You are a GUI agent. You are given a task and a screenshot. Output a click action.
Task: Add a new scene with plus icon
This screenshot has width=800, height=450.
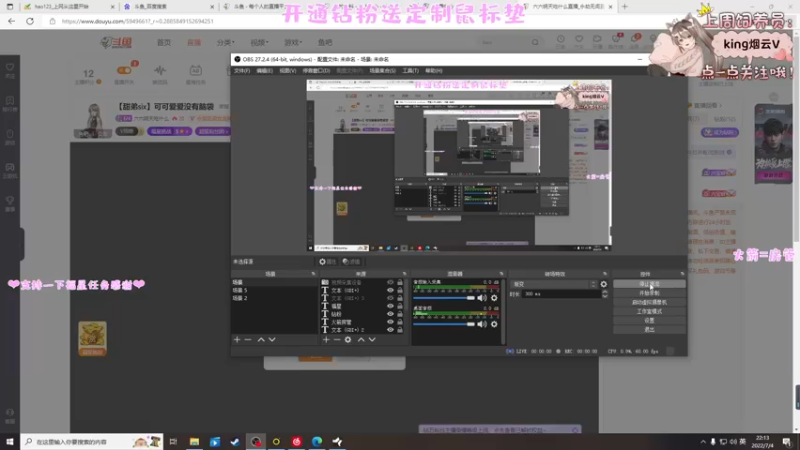237,340
